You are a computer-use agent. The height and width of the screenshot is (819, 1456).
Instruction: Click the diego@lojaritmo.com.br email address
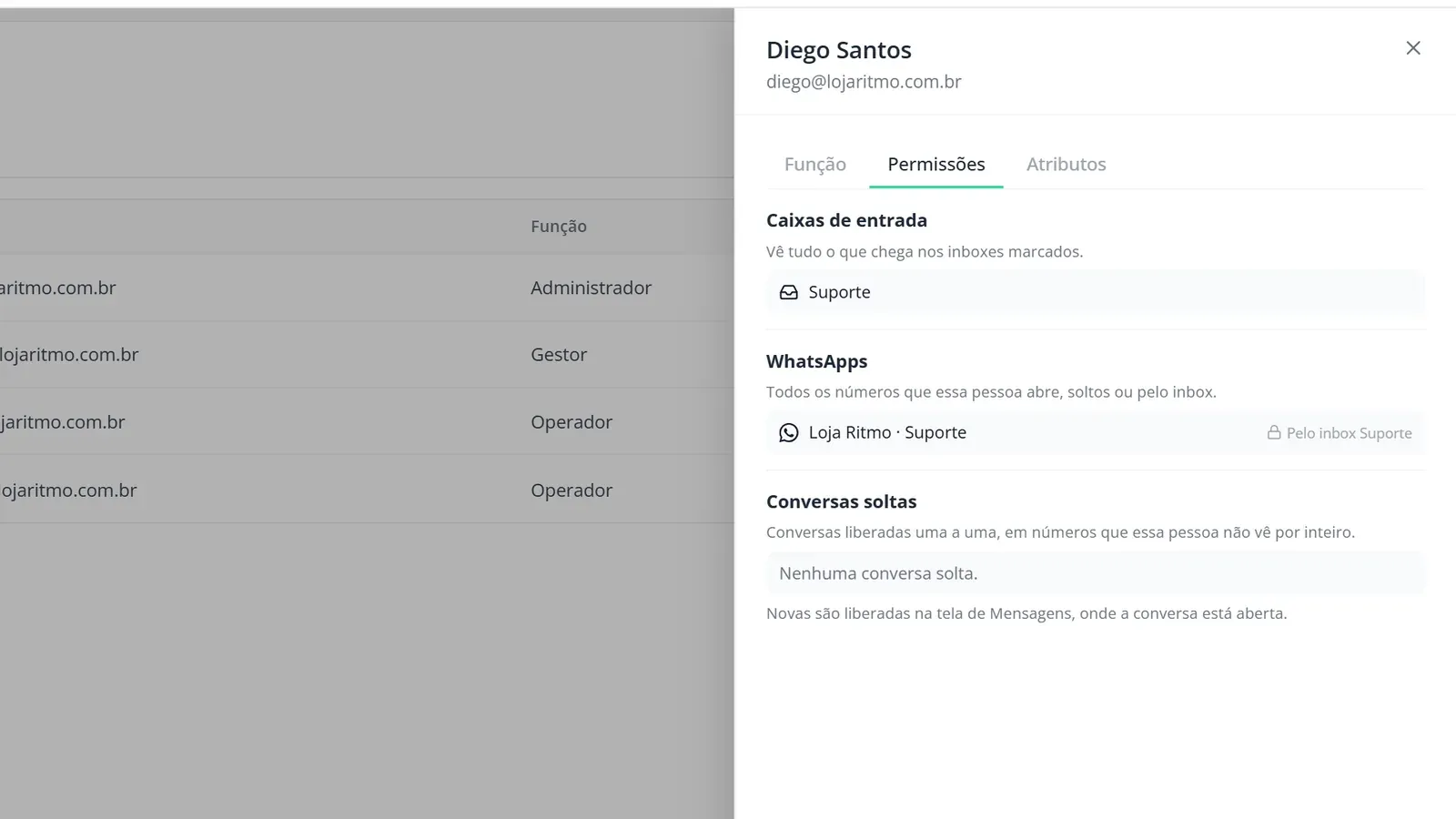coord(864,82)
